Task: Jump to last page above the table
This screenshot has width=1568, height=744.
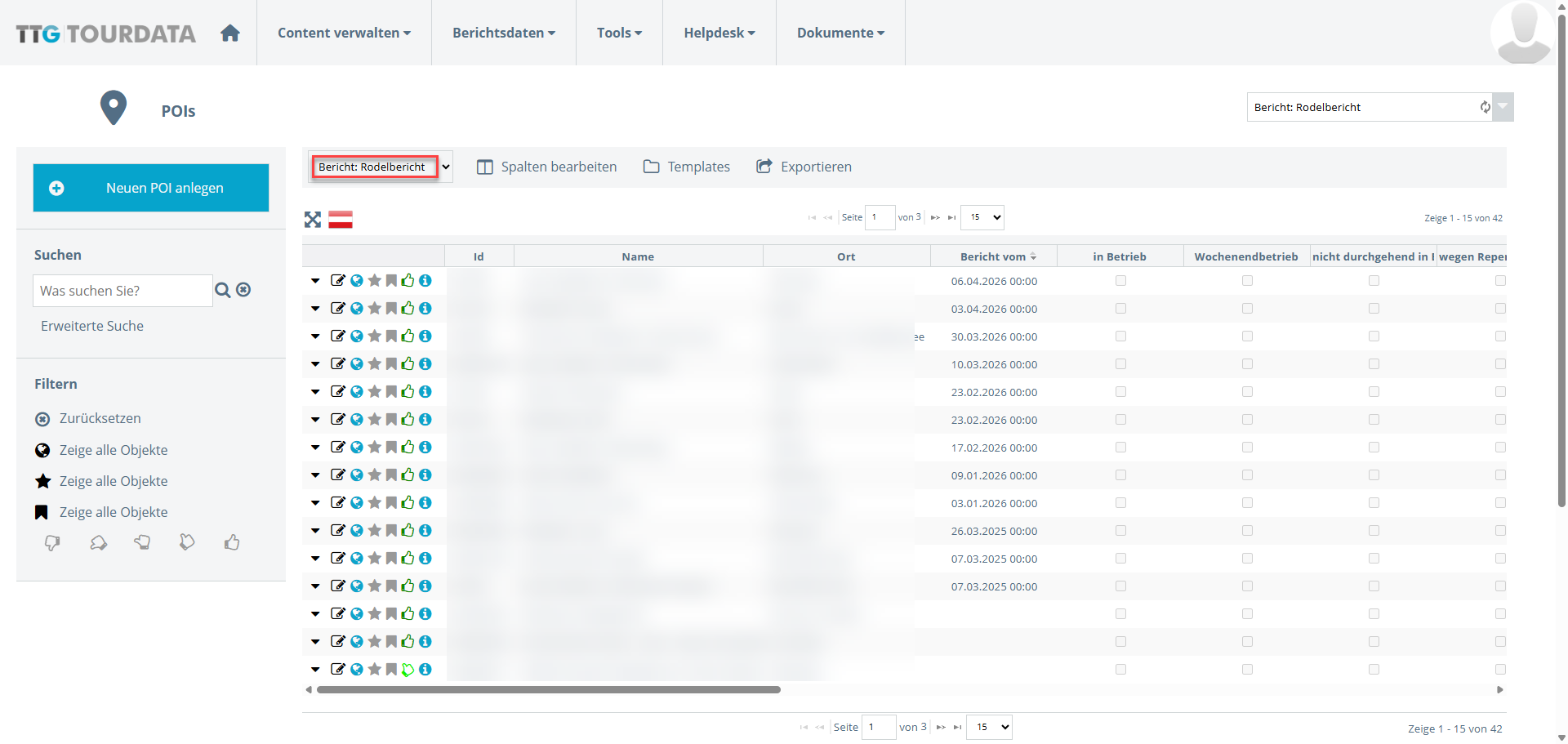Action: point(951,217)
